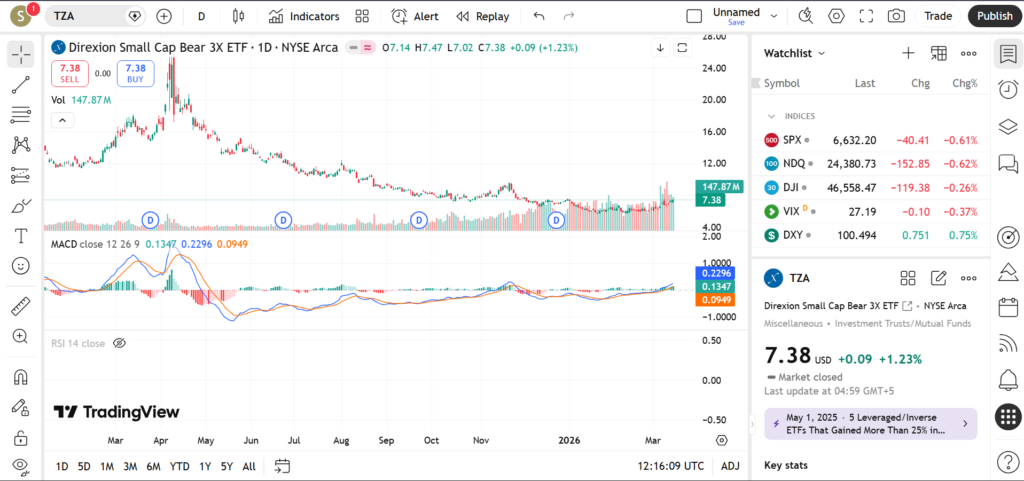Select the Ruler measure tool
This screenshot has width=1024, height=481.
[20, 307]
